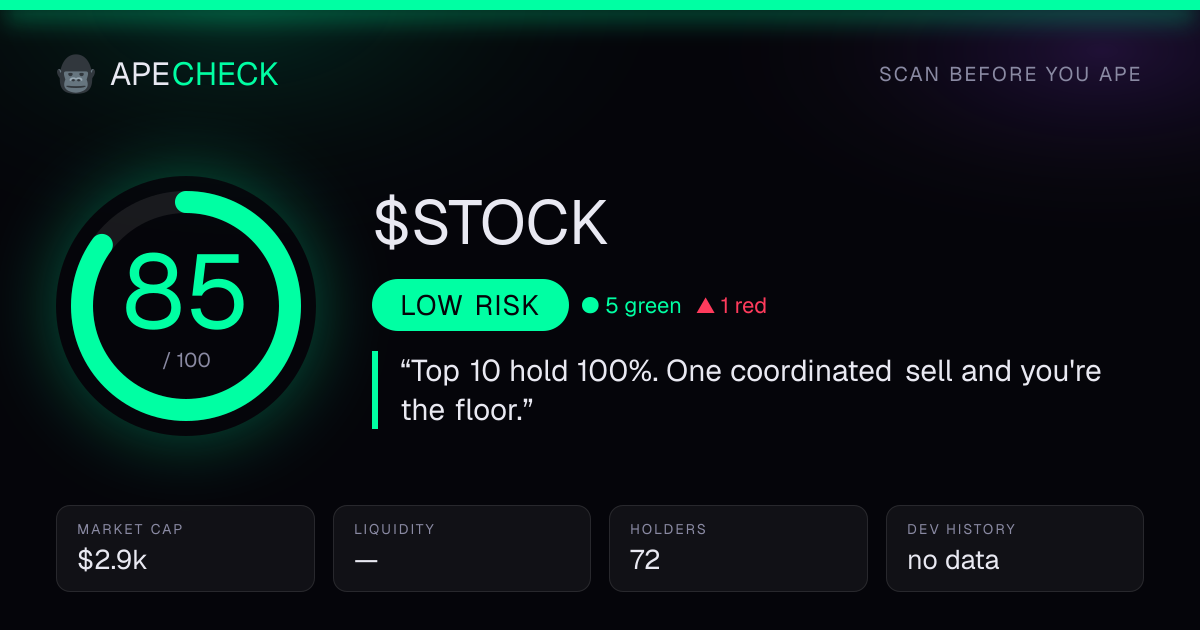
Task: Click the SCAN BEFORE YOU APE tagline
Action: (x=1010, y=75)
